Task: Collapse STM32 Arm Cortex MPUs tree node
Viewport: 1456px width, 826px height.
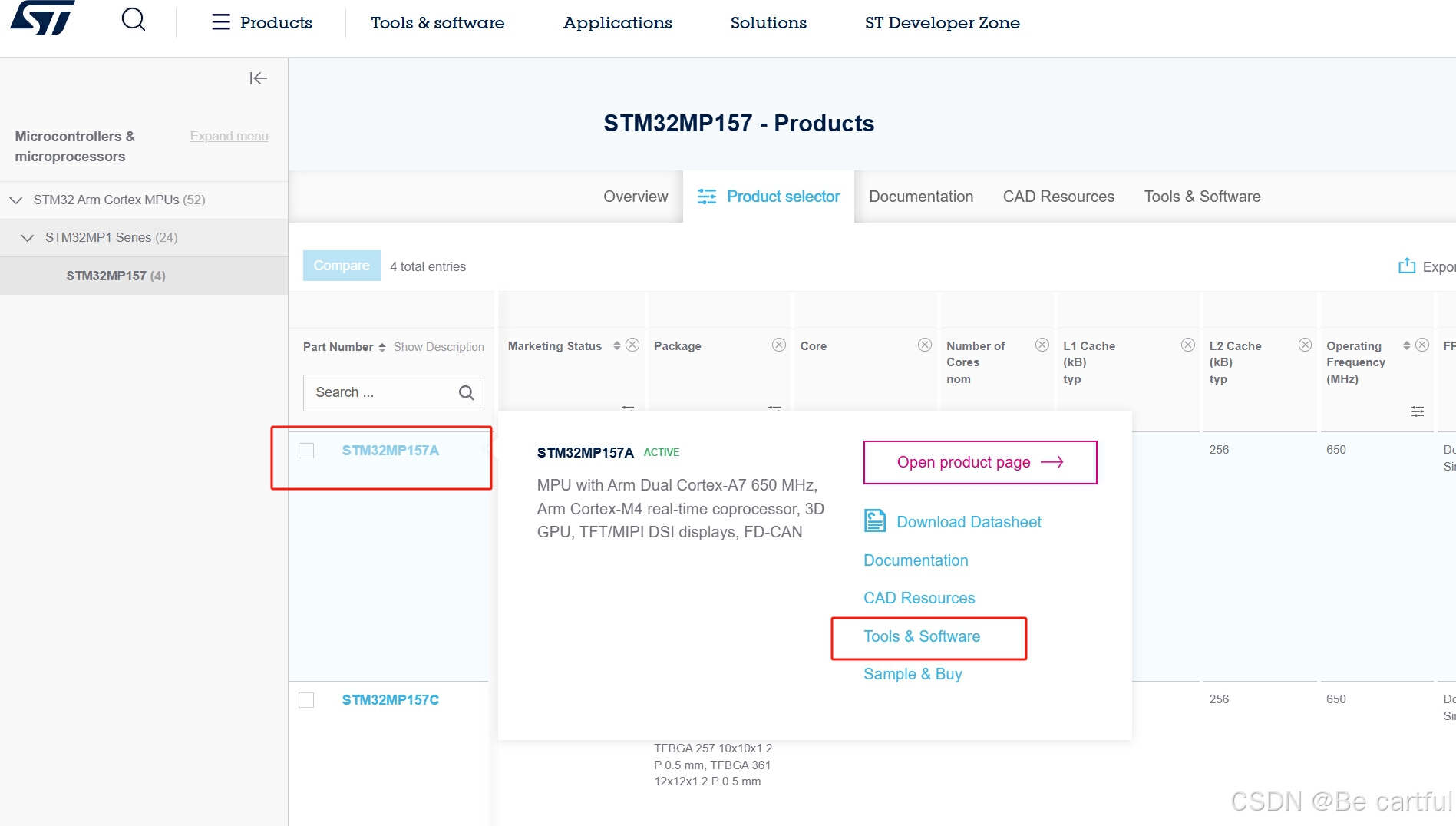Action: [x=15, y=200]
